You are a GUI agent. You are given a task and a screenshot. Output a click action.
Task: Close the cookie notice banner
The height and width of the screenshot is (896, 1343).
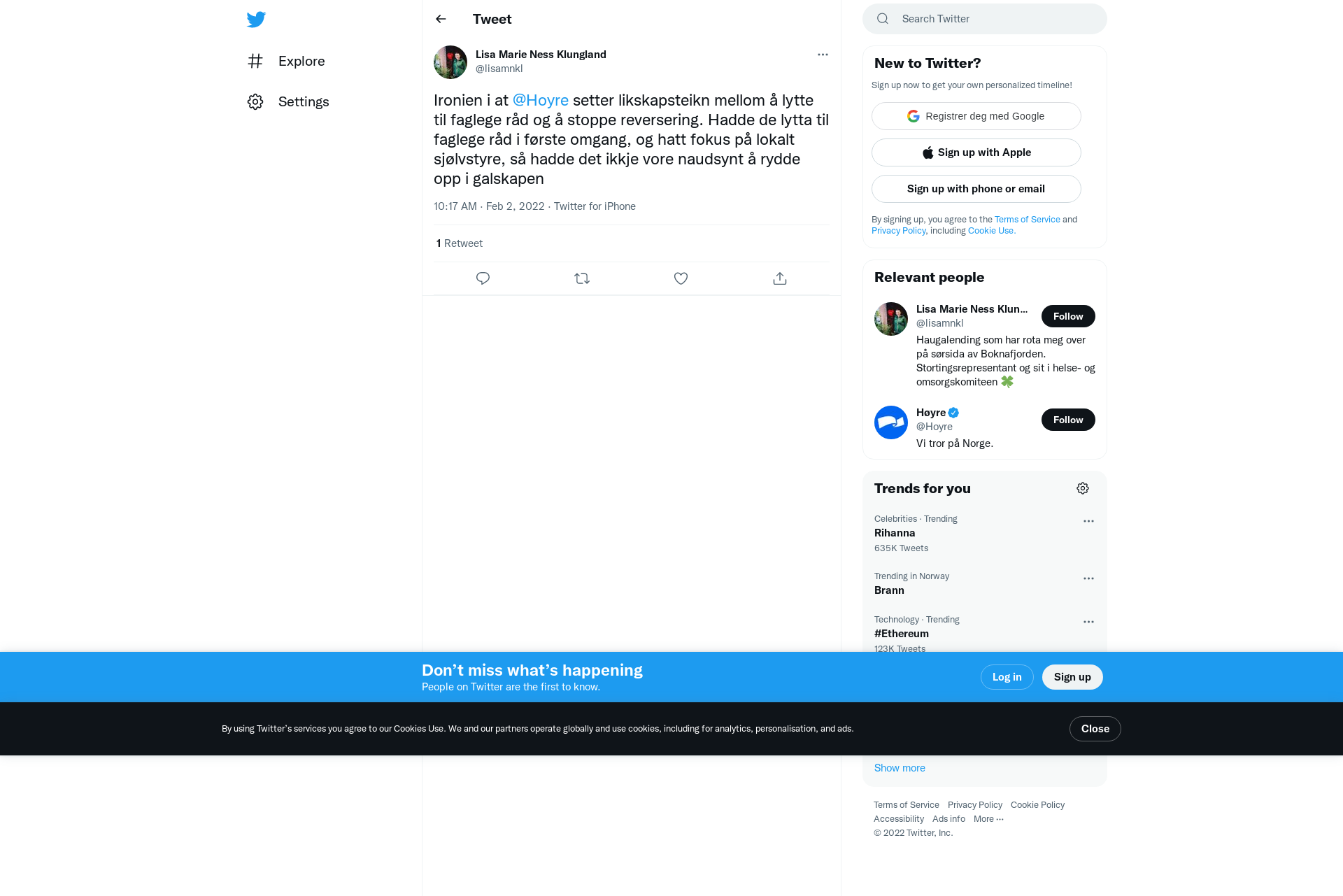(x=1095, y=729)
